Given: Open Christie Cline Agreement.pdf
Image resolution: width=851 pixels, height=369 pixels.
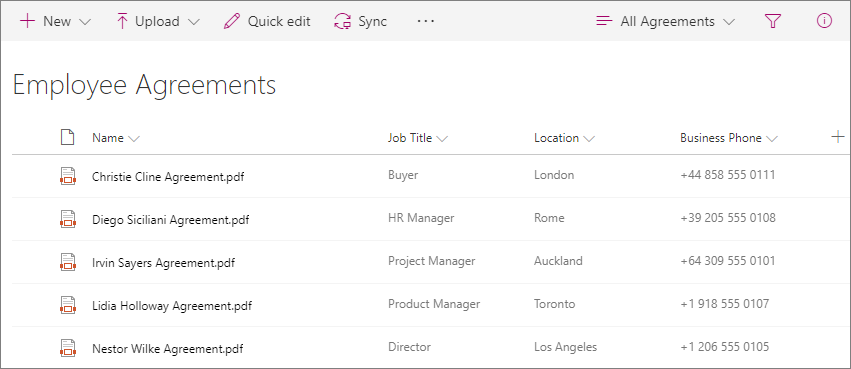Looking at the screenshot, I should [x=168, y=177].
